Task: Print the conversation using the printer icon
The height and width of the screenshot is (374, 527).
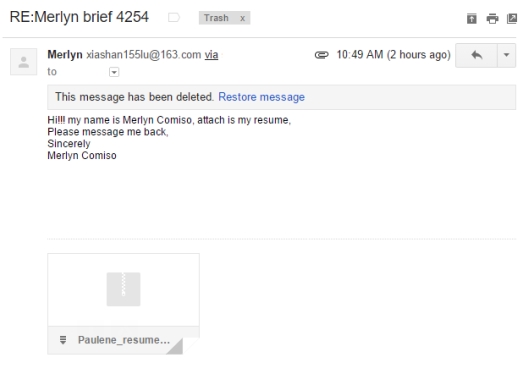Action: pyautogui.click(x=492, y=18)
